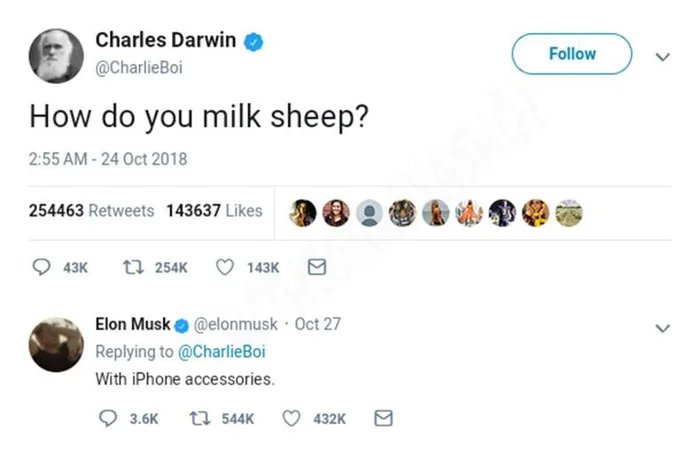View the 254463 Retweets list
Image resolution: width=700 pixels, height=449 pixels.
[92, 211]
